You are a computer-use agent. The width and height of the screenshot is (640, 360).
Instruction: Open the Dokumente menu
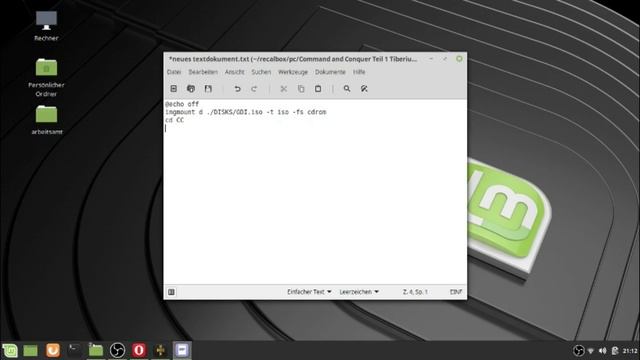tap(330, 72)
